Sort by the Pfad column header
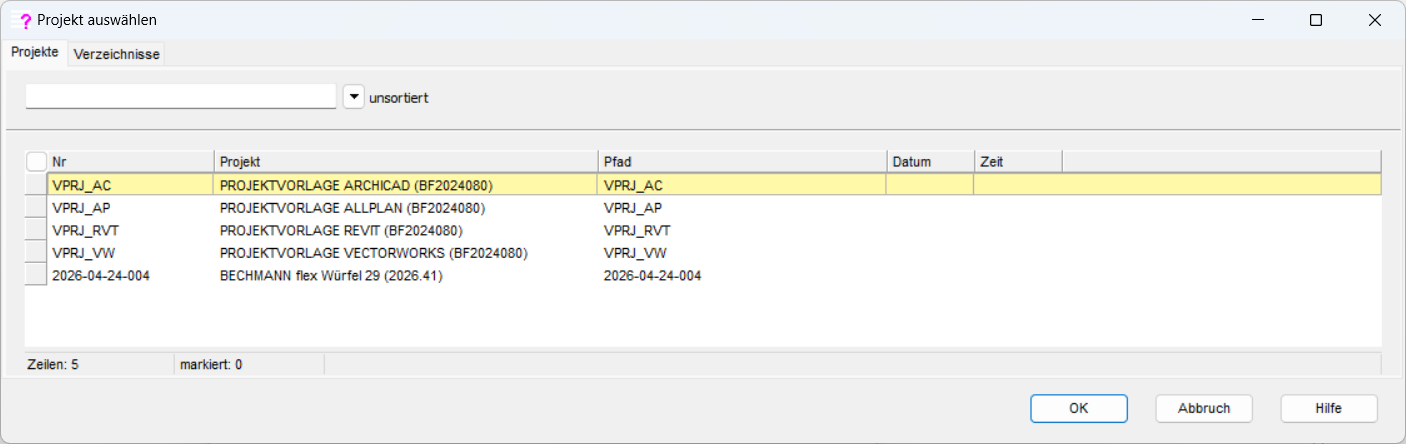Viewport: 1406px width, 444px height. 743,161
